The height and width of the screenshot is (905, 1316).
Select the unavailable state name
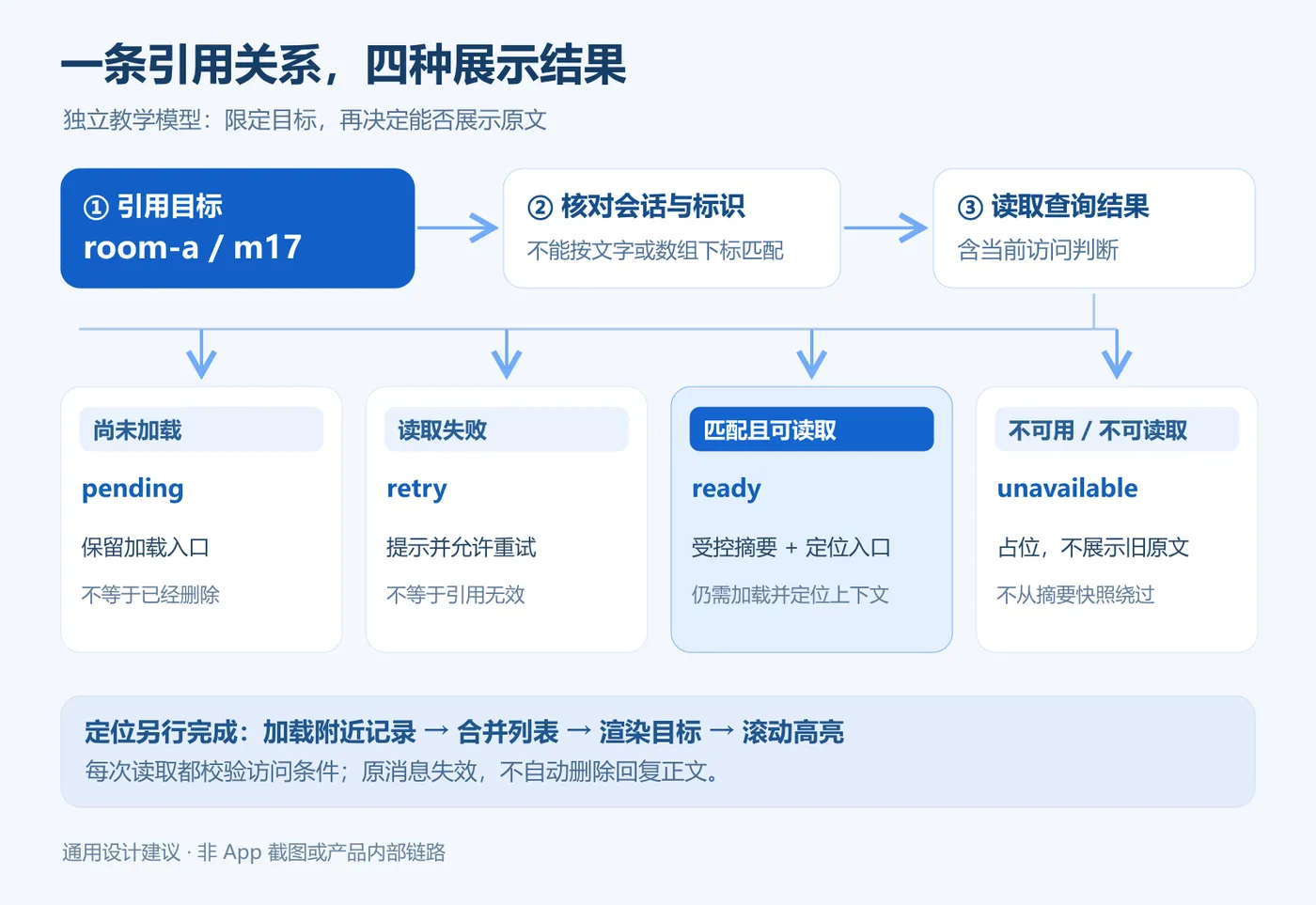(x=1067, y=489)
